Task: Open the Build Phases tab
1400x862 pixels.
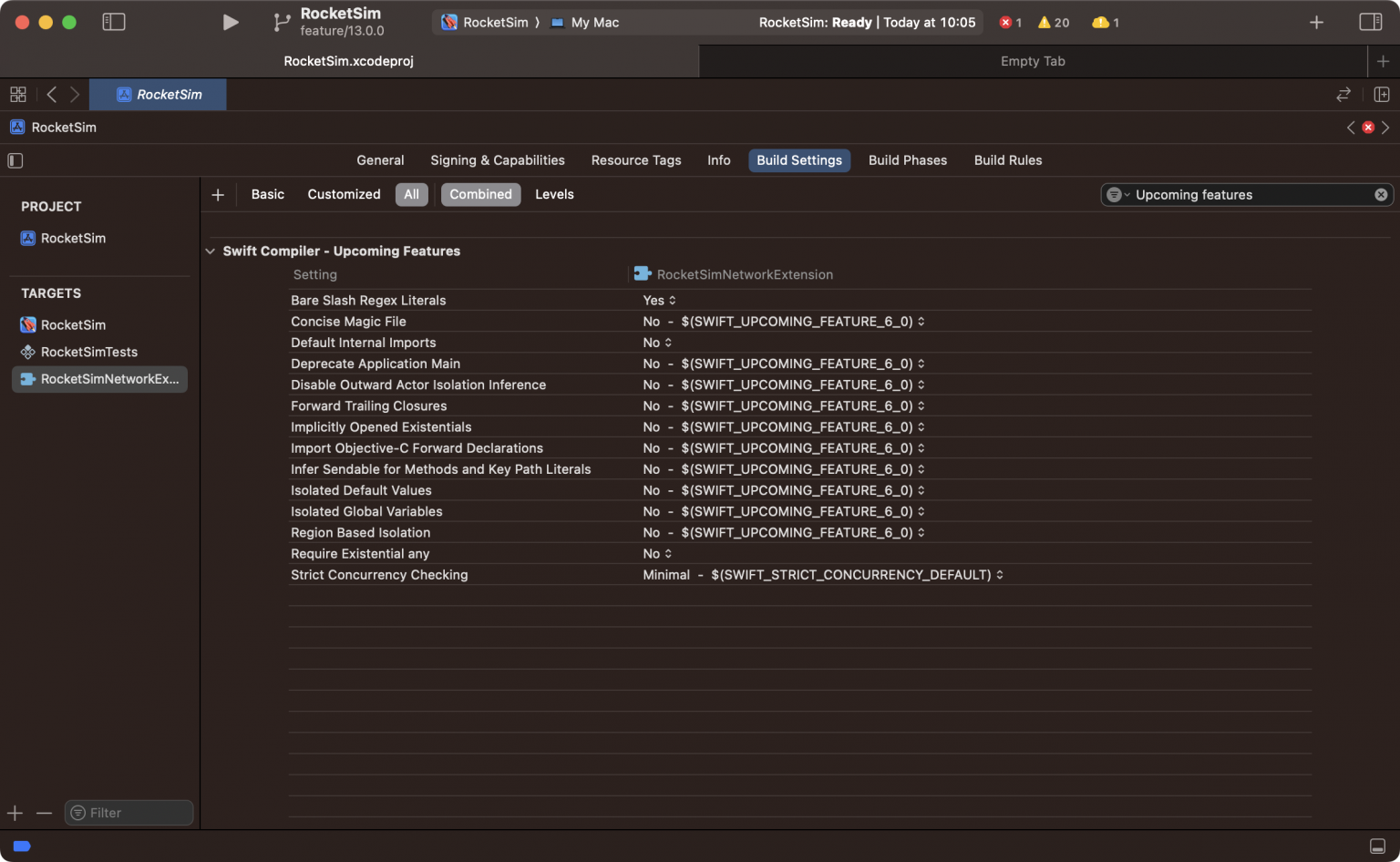Action: [x=907, y=160]
